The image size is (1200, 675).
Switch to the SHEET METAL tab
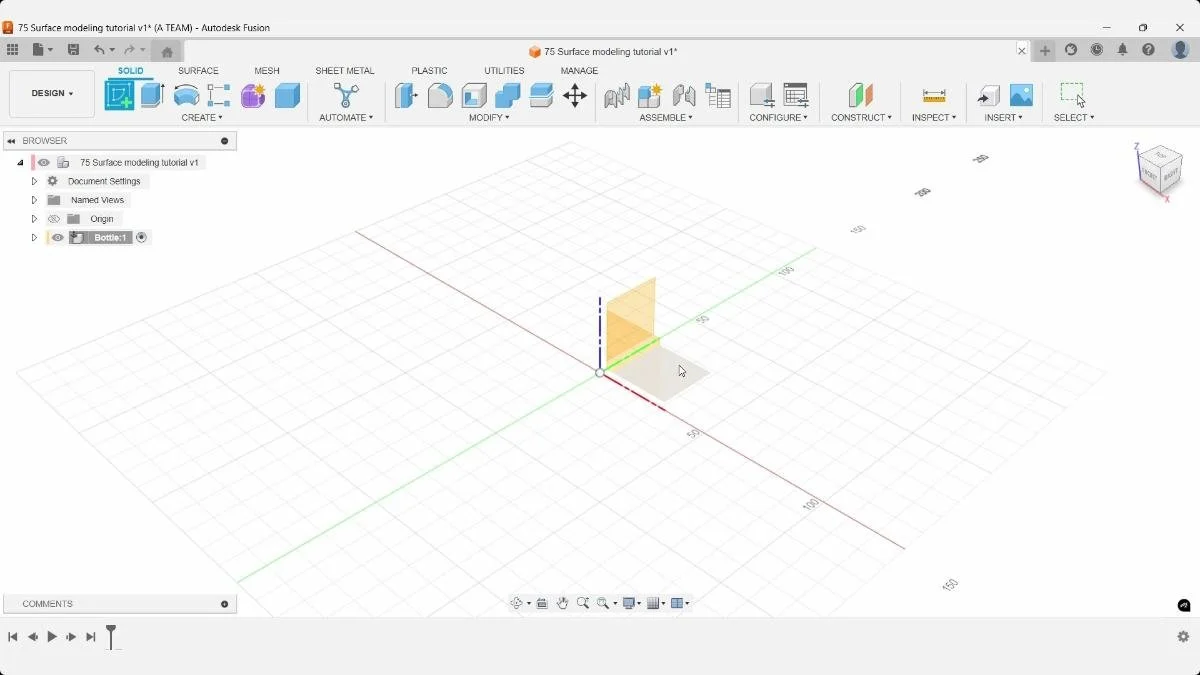pyautogui.click(x=345, y=71)
